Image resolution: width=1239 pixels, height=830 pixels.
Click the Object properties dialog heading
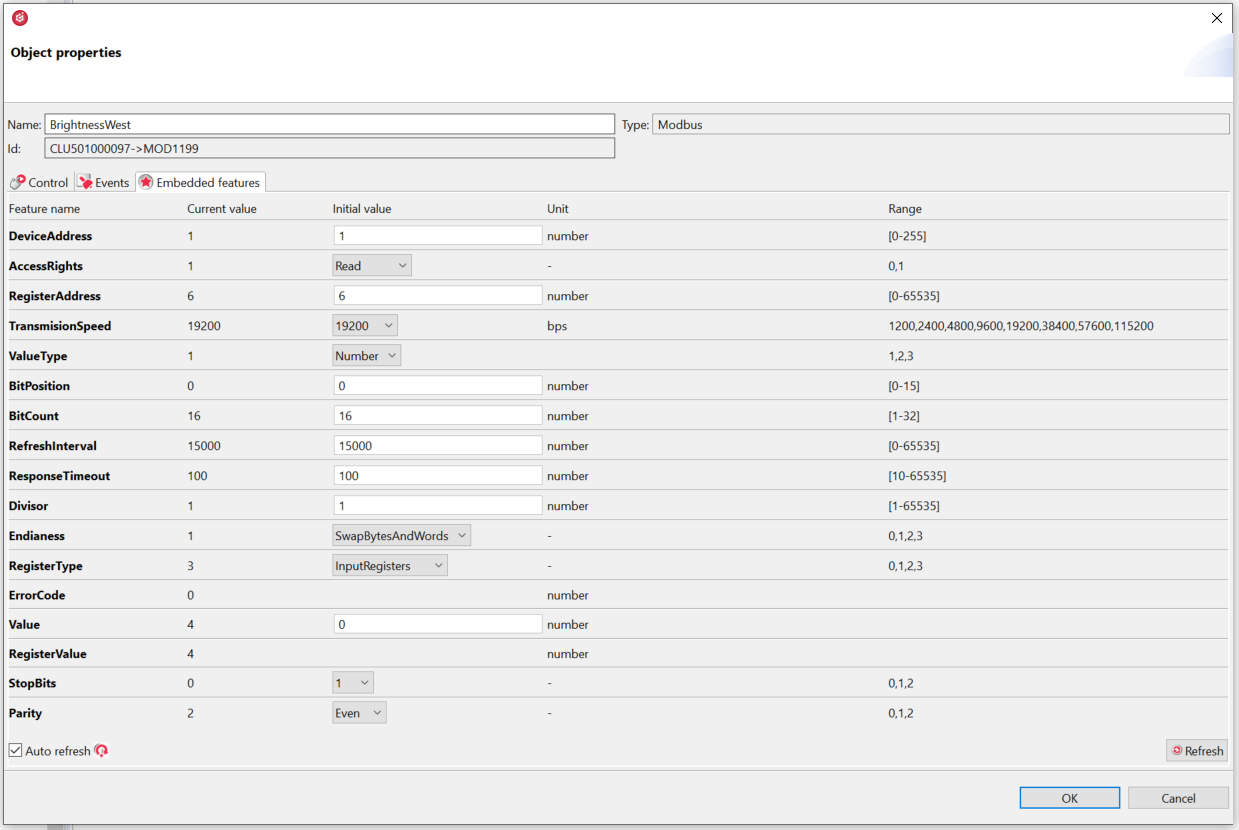[66, 52]
